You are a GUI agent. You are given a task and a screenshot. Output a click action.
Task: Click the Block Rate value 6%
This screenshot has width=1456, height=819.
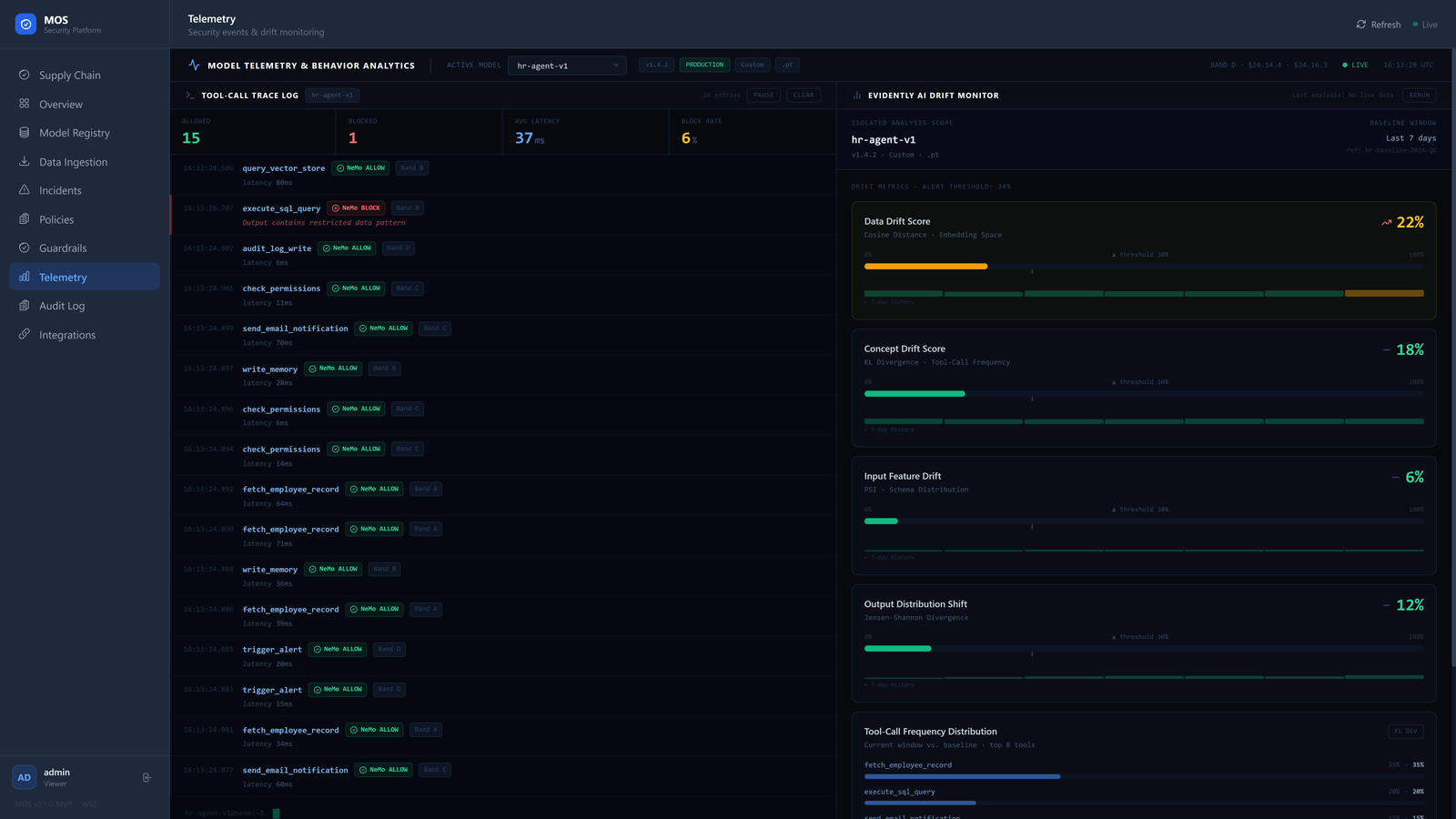(x=689, y=138)
